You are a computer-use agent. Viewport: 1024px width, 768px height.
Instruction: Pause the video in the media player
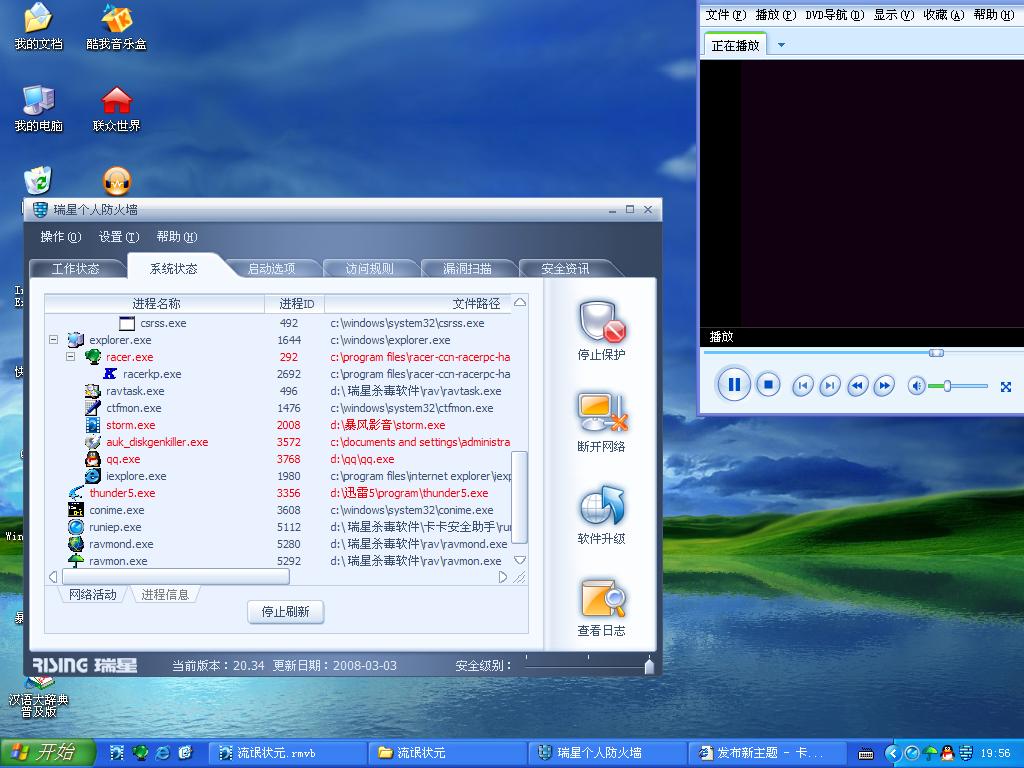click(733, 385)
